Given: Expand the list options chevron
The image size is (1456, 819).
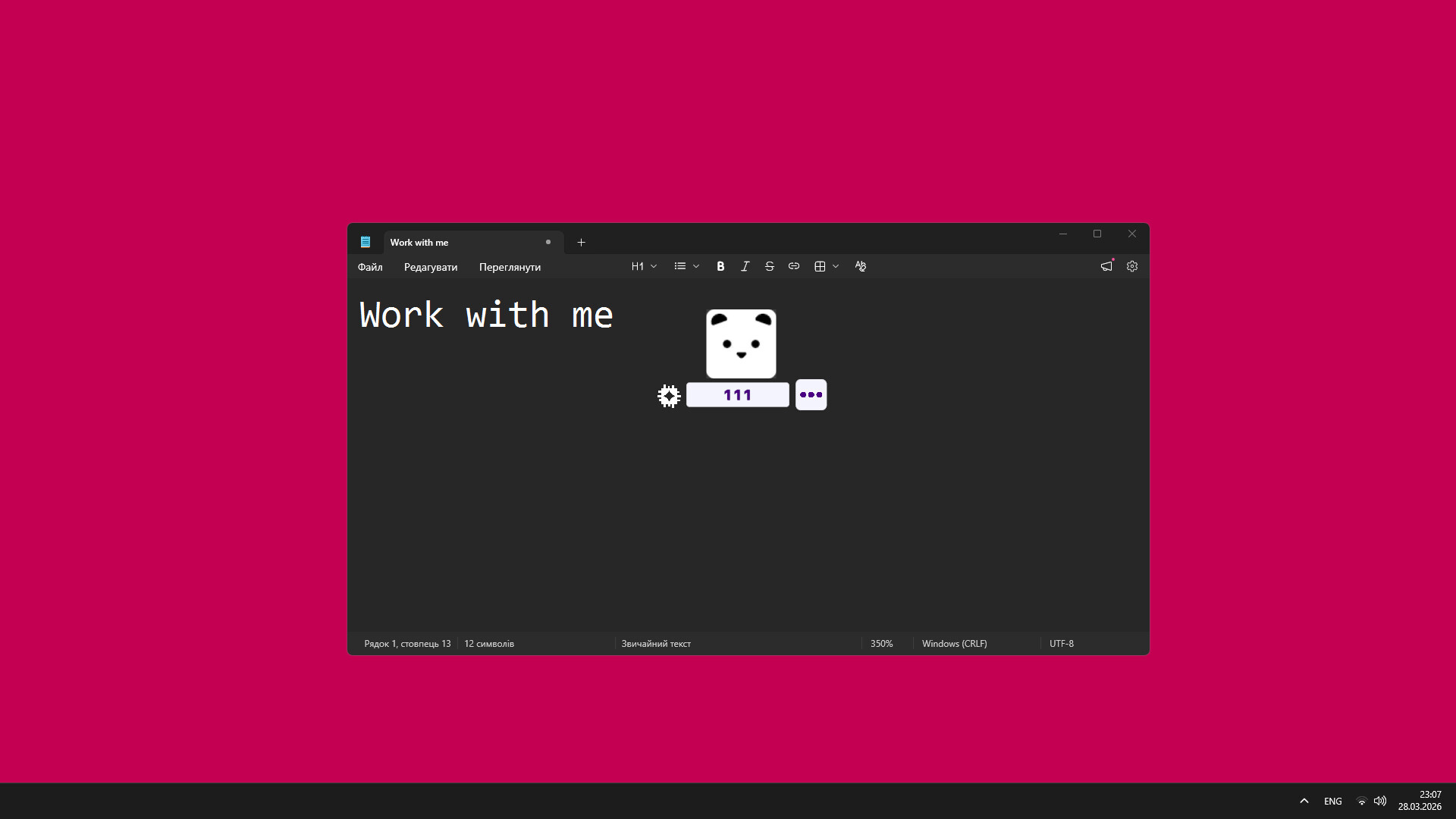Looking at the screenshot, I should 695,266.
